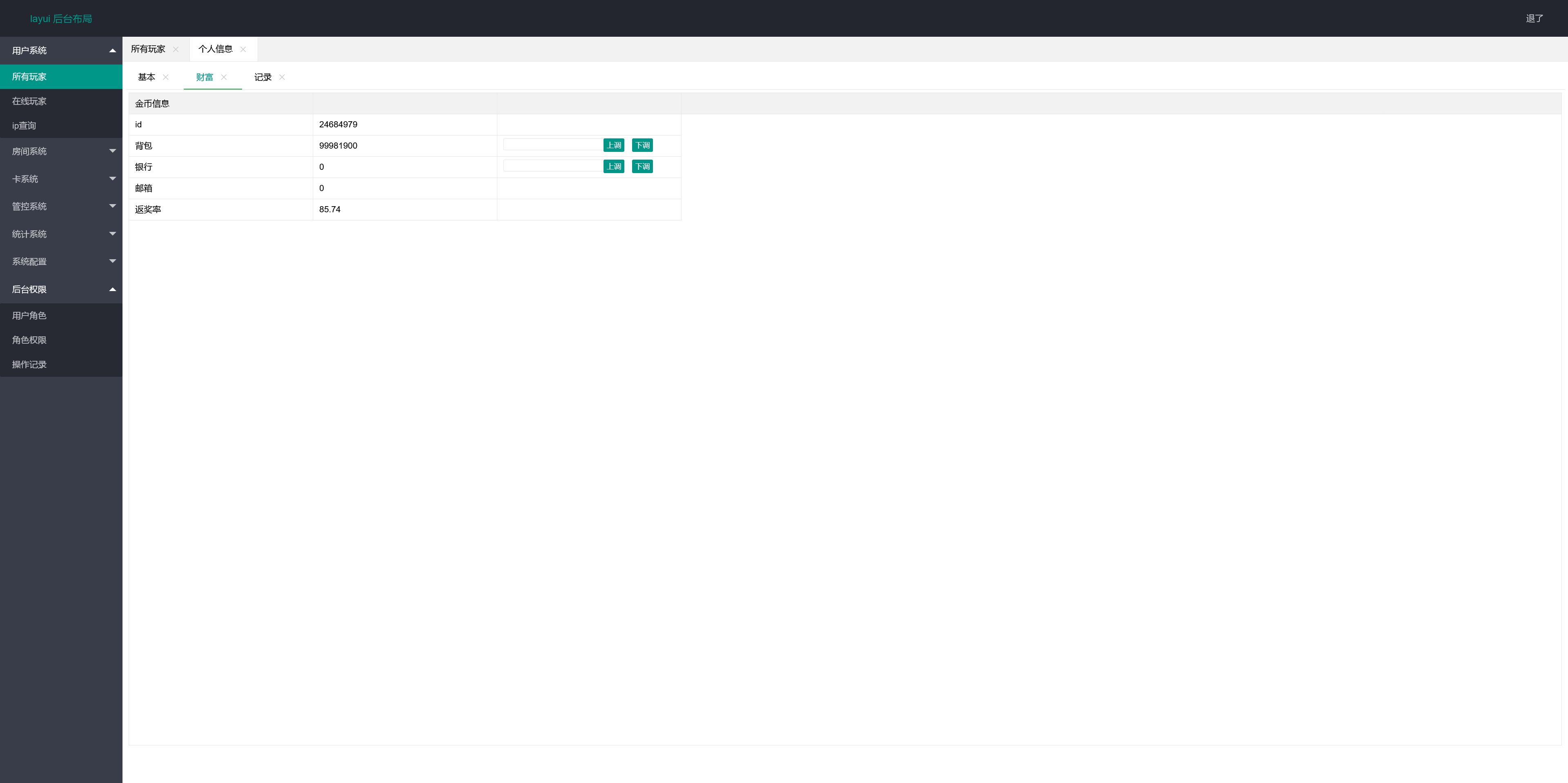Click 下调 button in the 银行 row

[642, 167]
